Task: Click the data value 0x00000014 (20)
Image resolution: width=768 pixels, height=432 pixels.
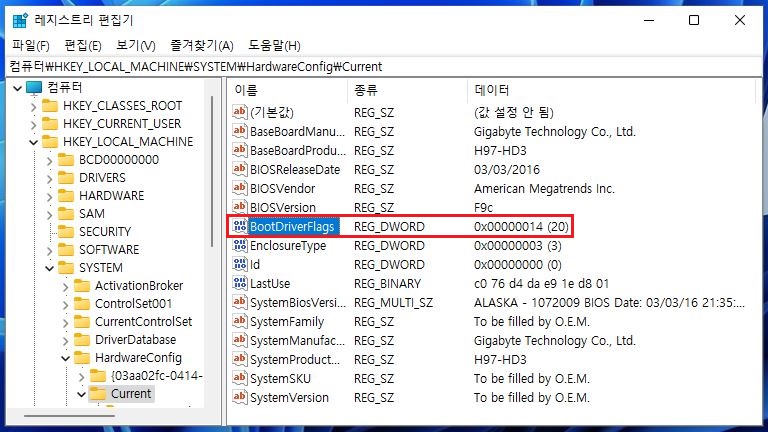Action: 521,226
